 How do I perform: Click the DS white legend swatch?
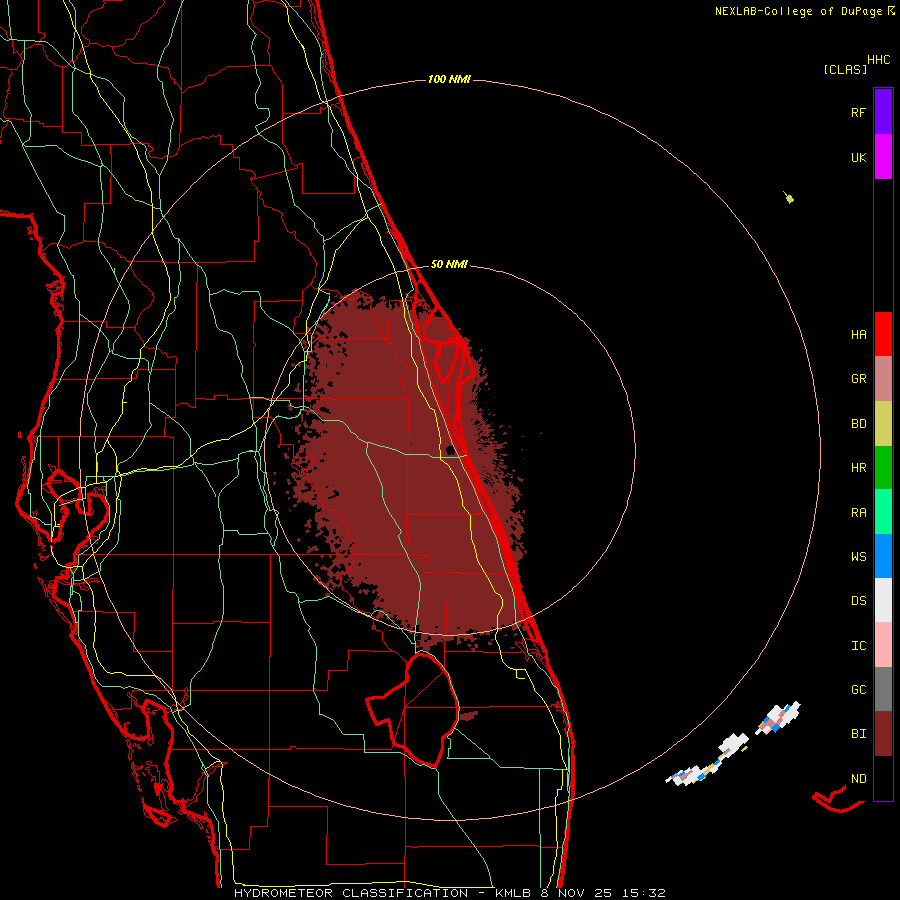point(883,600)
